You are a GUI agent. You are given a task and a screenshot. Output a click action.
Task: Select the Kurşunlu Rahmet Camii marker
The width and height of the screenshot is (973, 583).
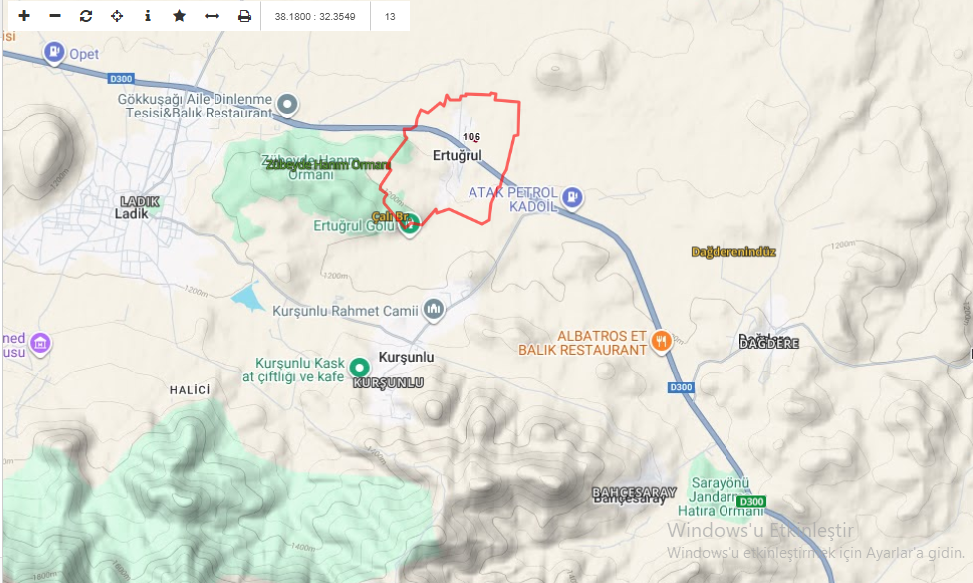[434, 309]
